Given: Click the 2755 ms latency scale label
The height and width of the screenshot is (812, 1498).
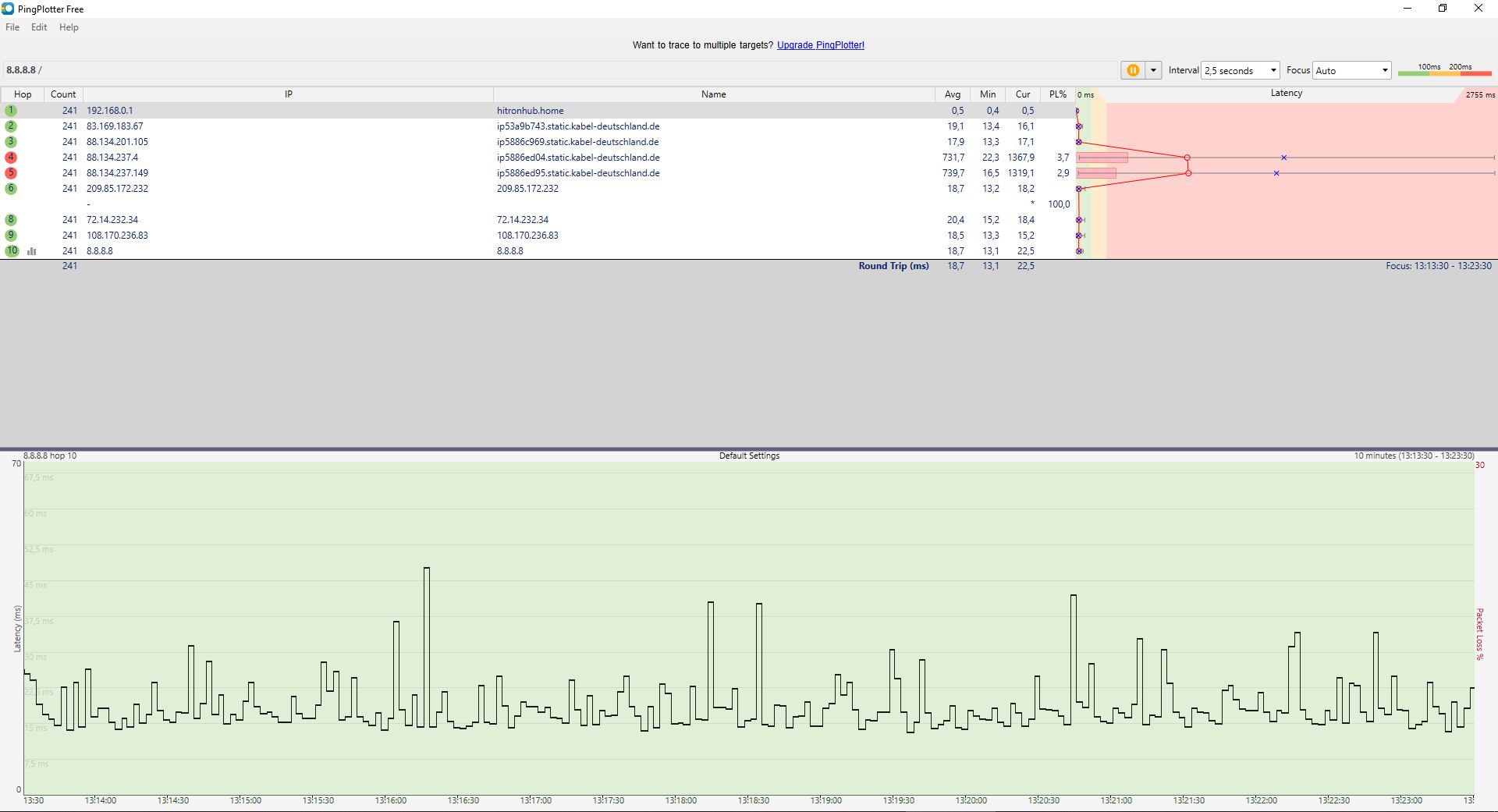Looking at the screenshot, I should [1480, 94].
